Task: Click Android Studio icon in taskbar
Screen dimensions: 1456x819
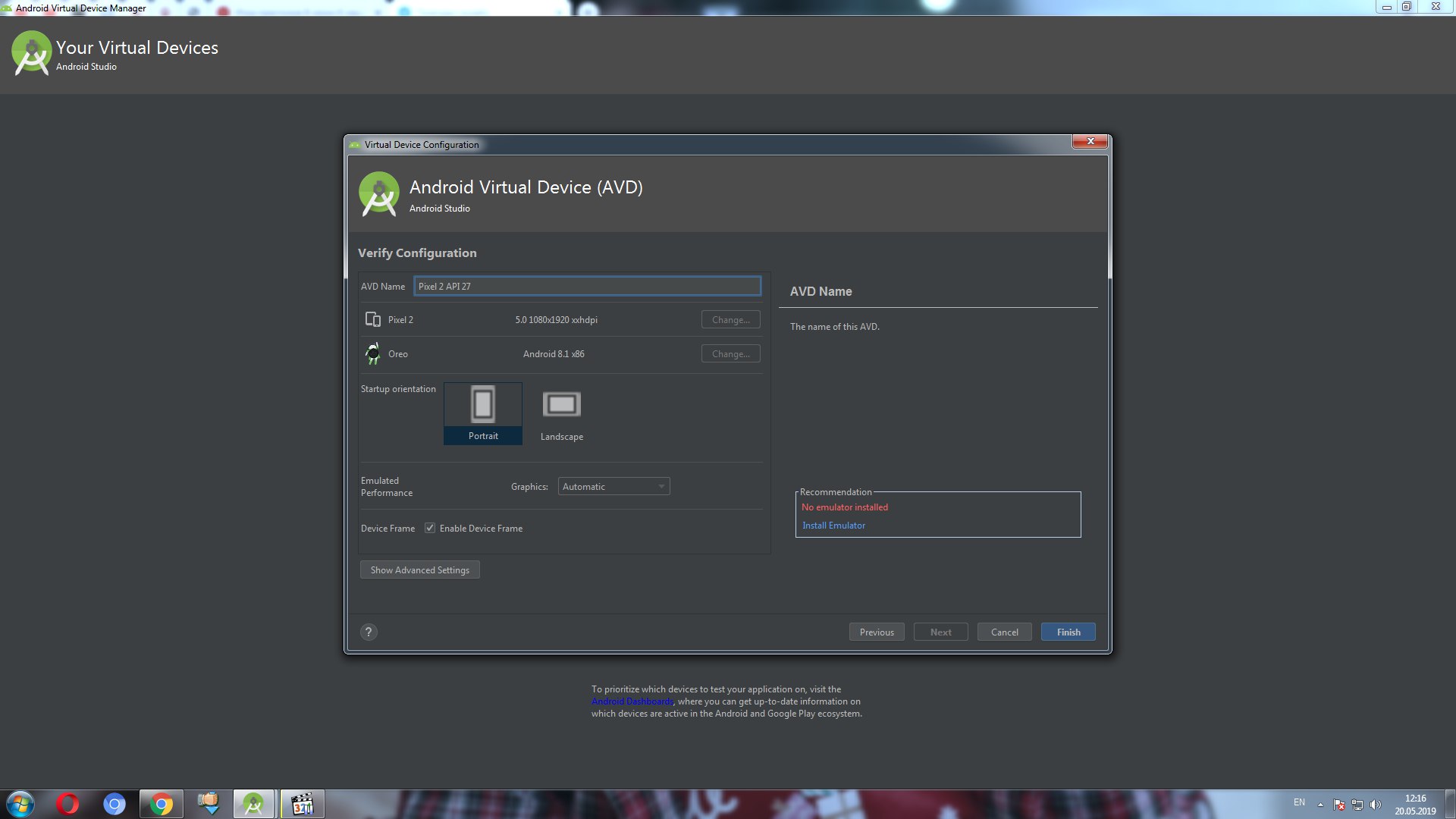Action: 253,804
